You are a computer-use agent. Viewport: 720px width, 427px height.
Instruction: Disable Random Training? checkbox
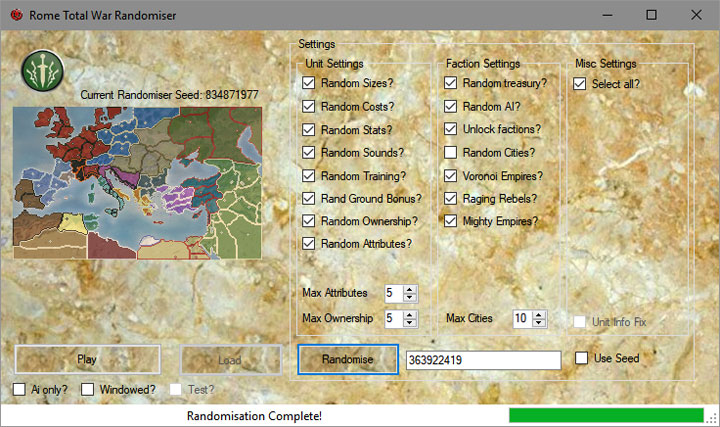[x=309, y=176]
